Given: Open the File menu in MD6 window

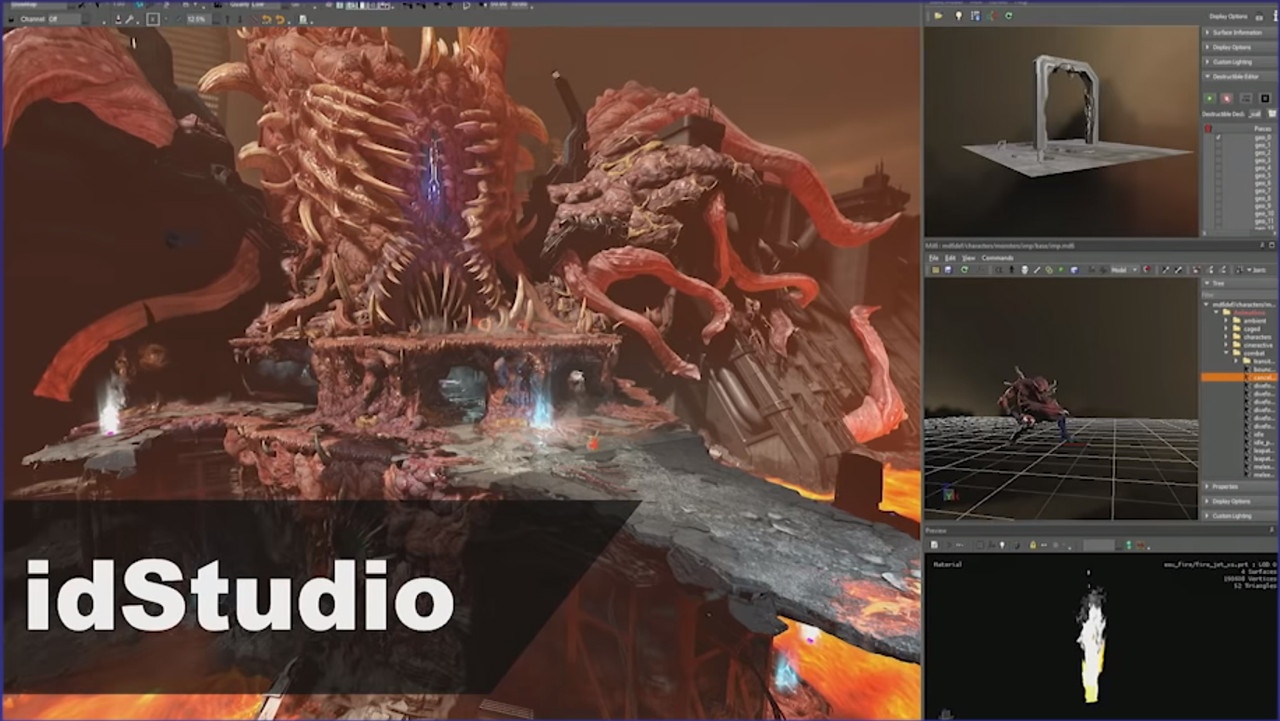Looking at the screenshot, I should pos(933,258).
